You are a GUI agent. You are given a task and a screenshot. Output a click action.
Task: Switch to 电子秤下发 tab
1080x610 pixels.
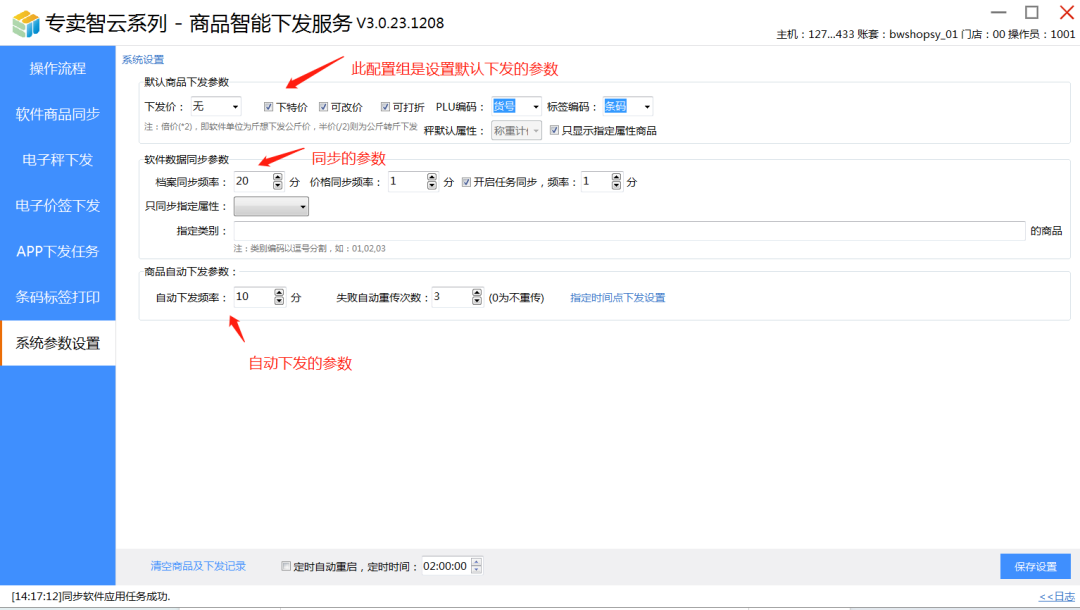click(58, 160)
